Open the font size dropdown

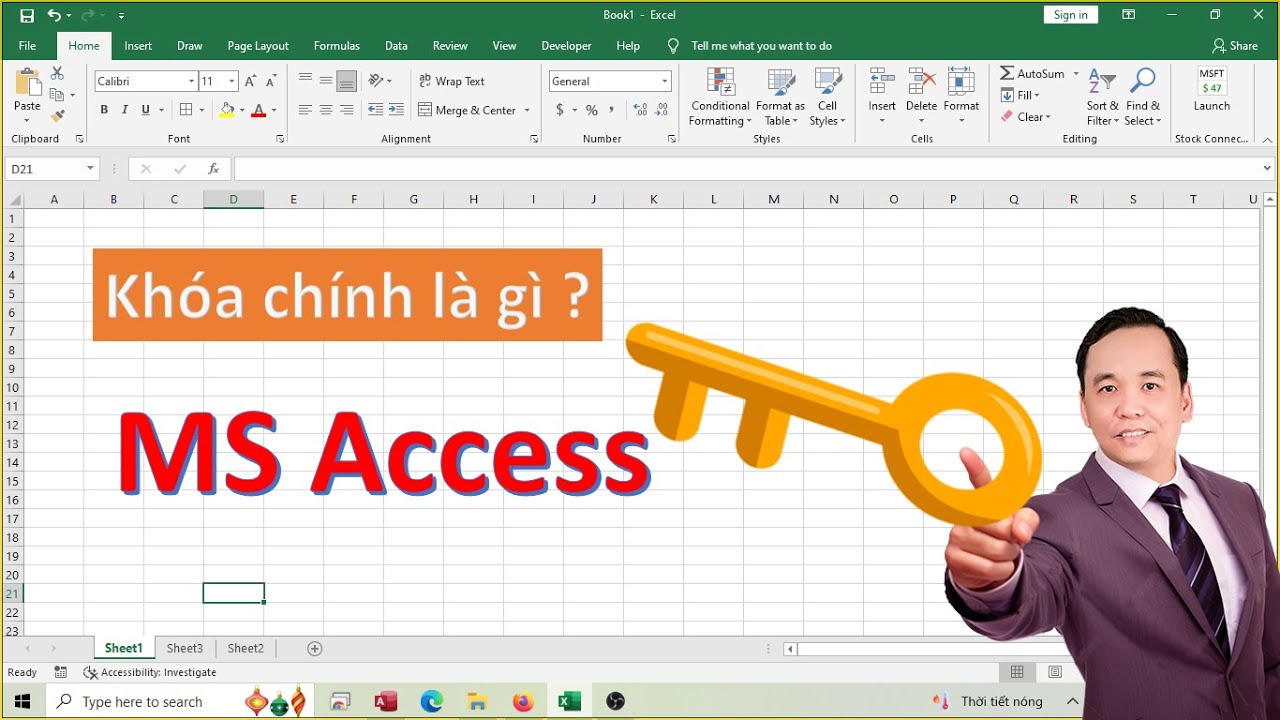232,81
